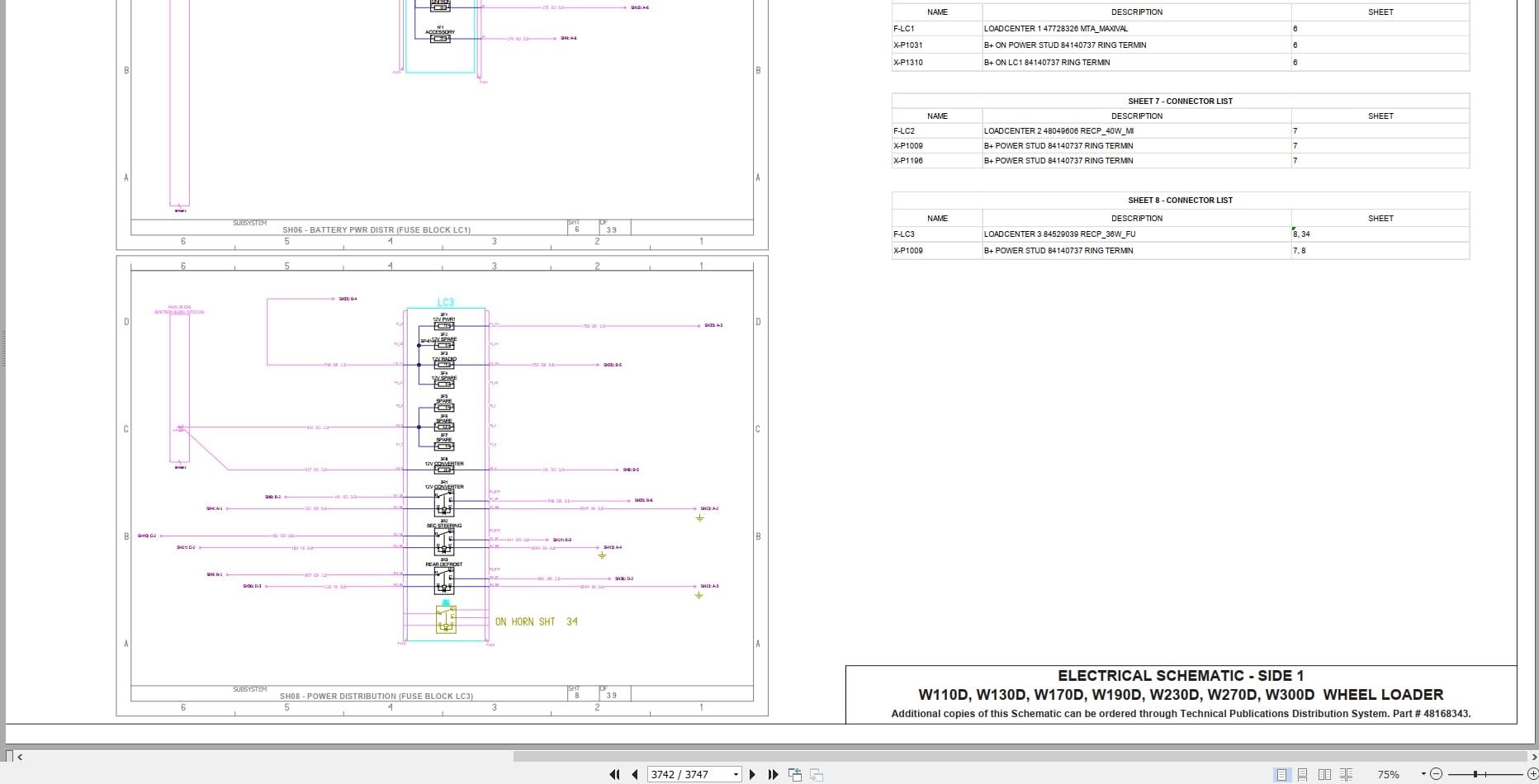Click the SHEET 7 - CONNECTOR LIST heading

tap(1180, 101)
